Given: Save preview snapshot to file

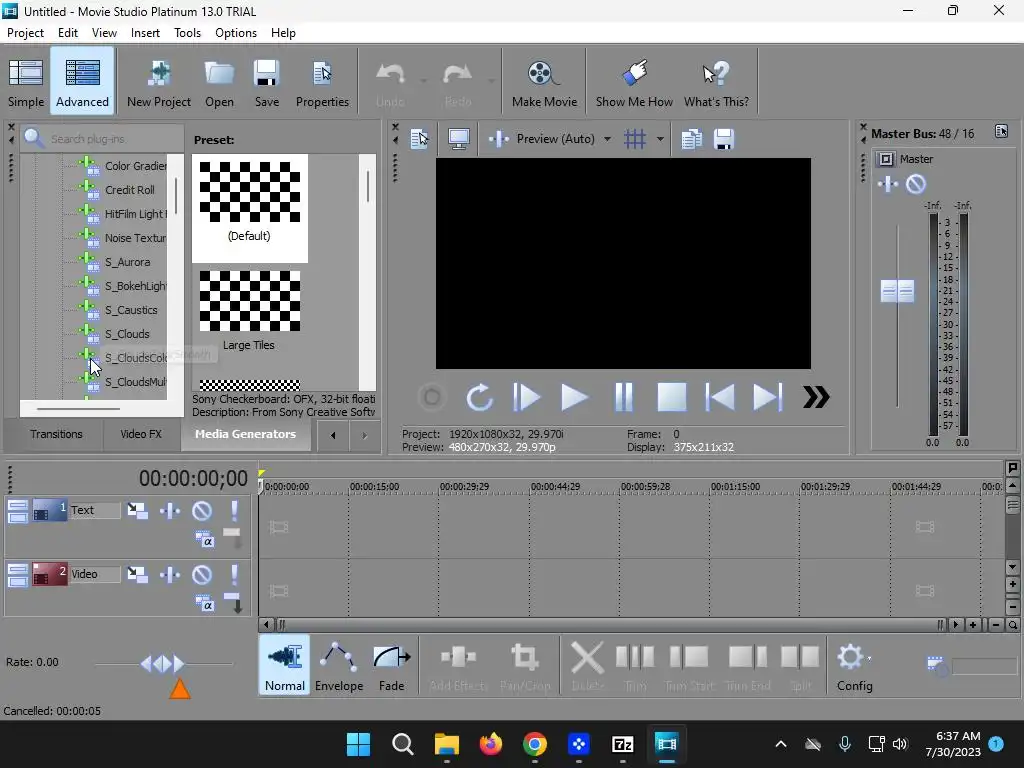Looking at the screenshot, I should (x=724, y=139).
